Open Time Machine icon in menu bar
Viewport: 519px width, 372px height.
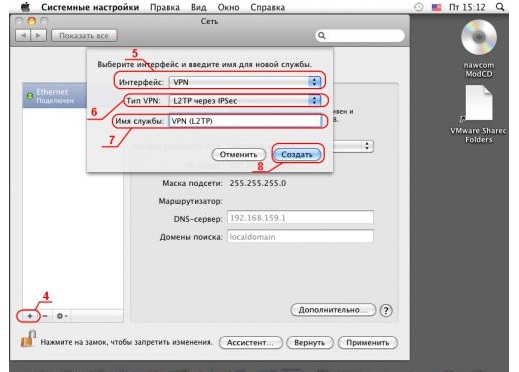[x=419, y=7]
